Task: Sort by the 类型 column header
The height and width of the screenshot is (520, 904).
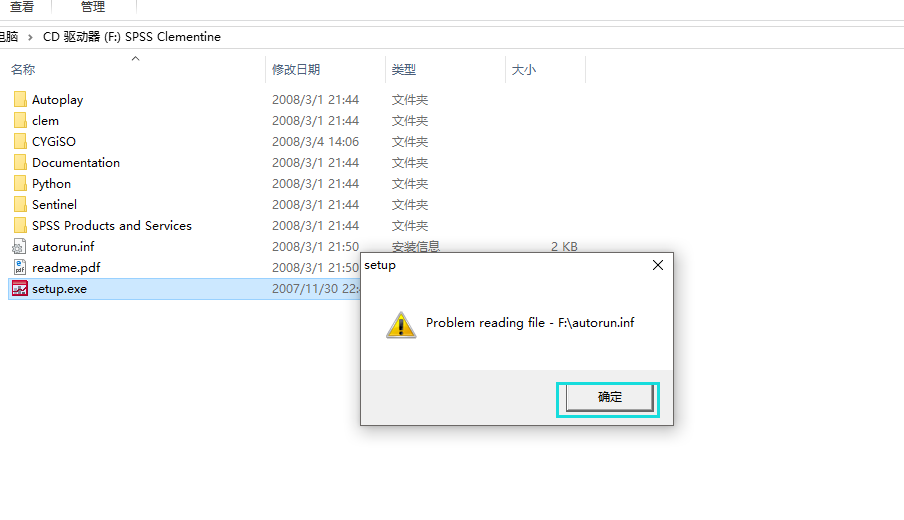Action: tap(404, 70)
